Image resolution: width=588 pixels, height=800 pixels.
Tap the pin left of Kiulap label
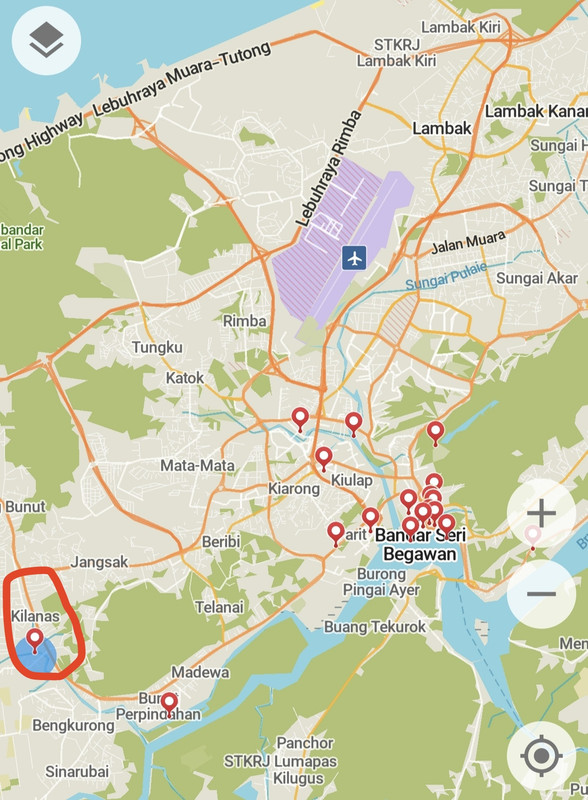click(x=324, y=459)
